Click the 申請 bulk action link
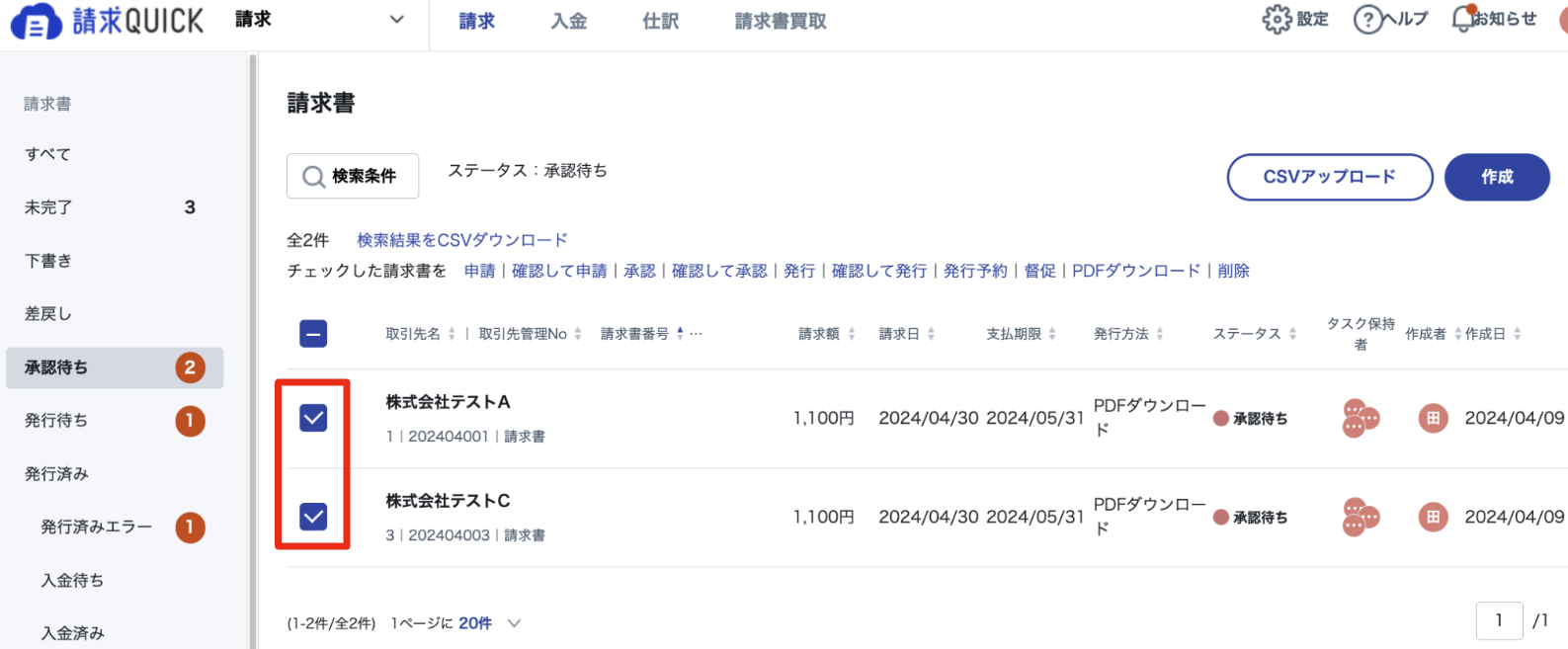 tap(479, 271)
